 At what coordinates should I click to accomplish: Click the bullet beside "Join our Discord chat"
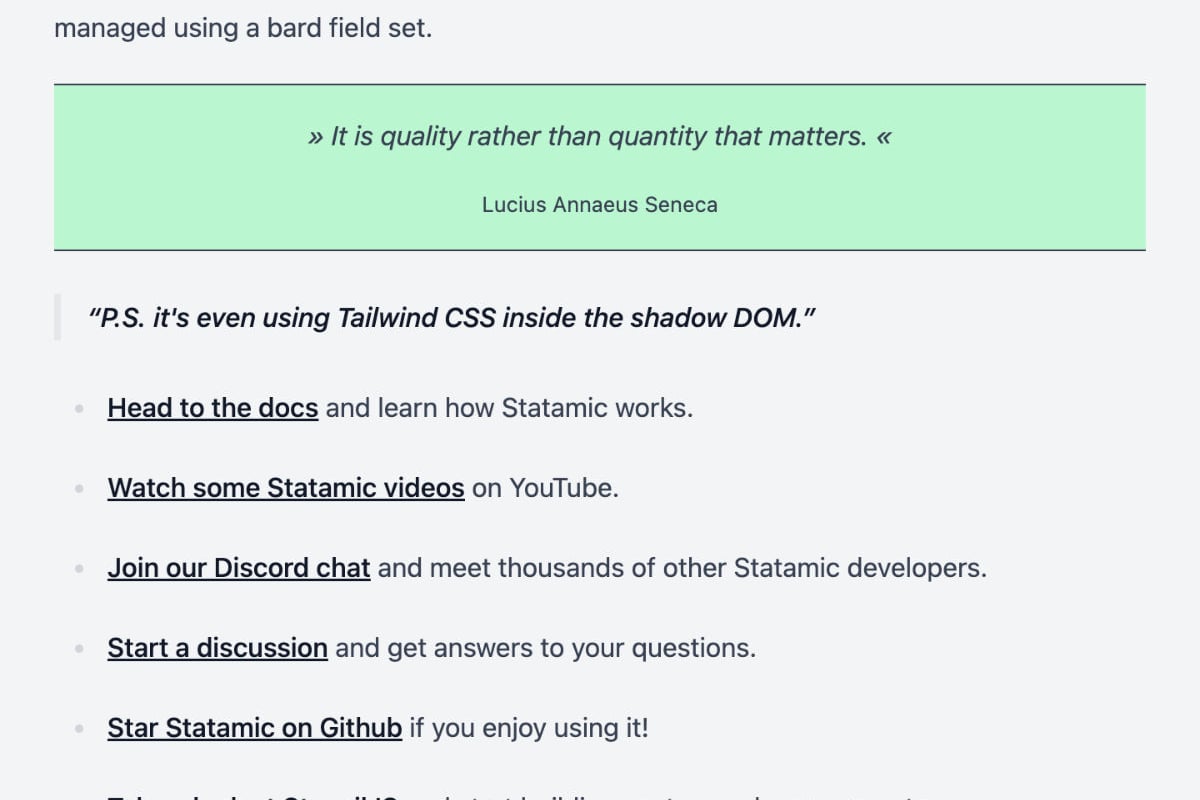coord(79,568)
